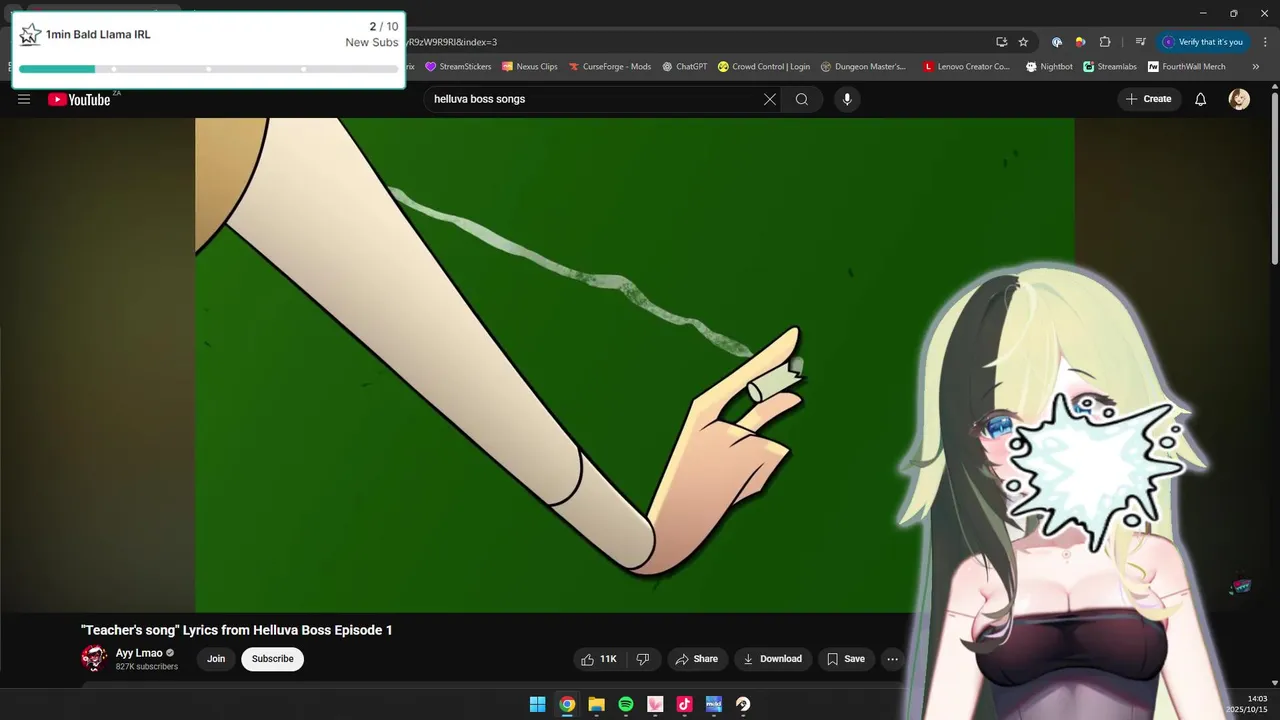Open TikTok app in the taskbar
The width and height of the screenshot is (1280, 720).
coord(684,704)
